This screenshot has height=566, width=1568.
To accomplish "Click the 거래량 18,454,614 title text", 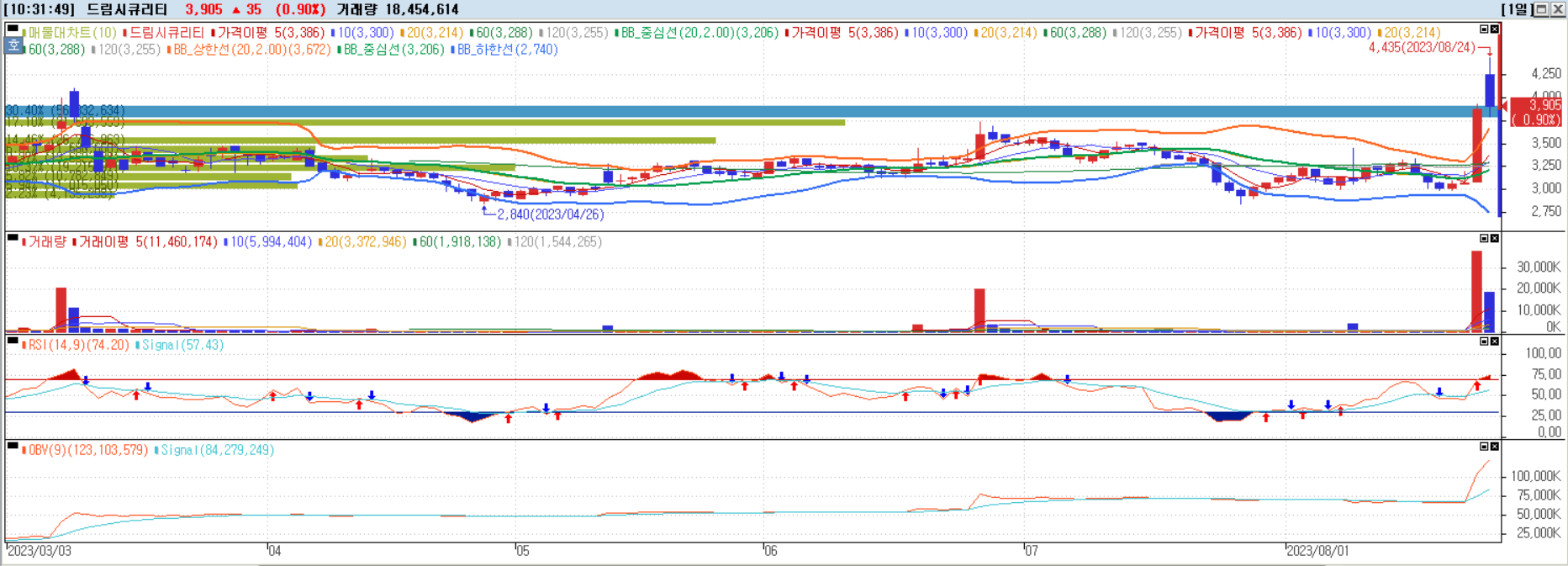I will [x=398, y=9].
